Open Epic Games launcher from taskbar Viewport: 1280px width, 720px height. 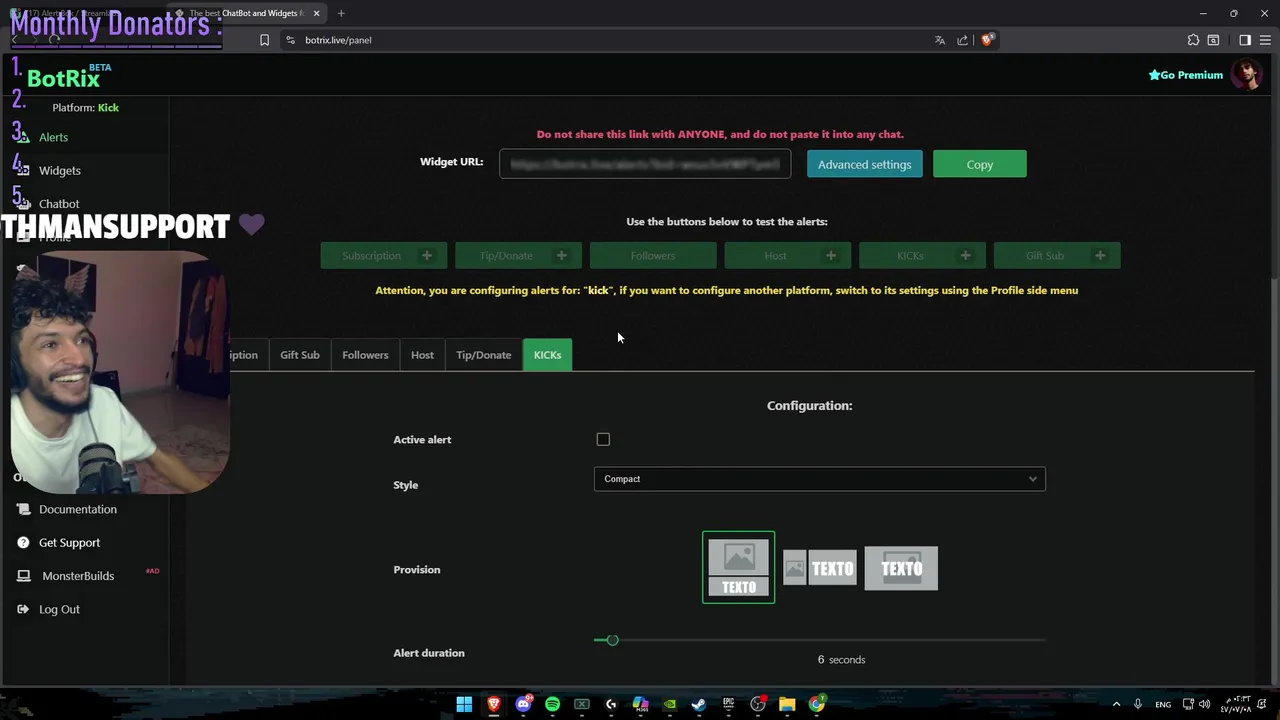click(x=729, y=704)
